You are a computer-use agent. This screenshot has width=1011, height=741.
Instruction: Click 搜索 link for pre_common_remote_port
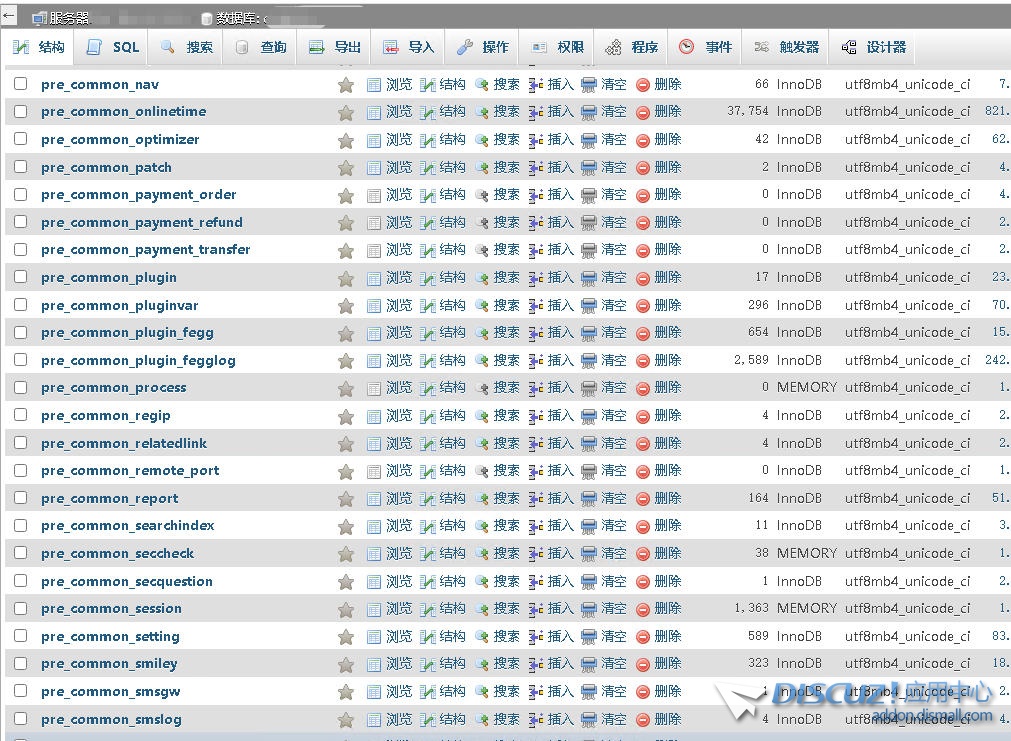tap(506, 470)
